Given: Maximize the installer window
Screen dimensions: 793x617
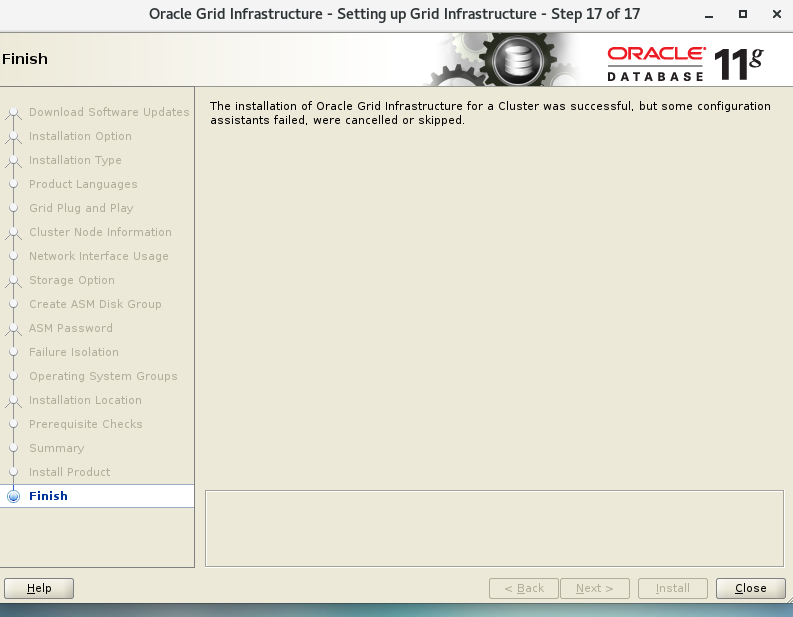Looking at the screenshot, I should (742, 14).
